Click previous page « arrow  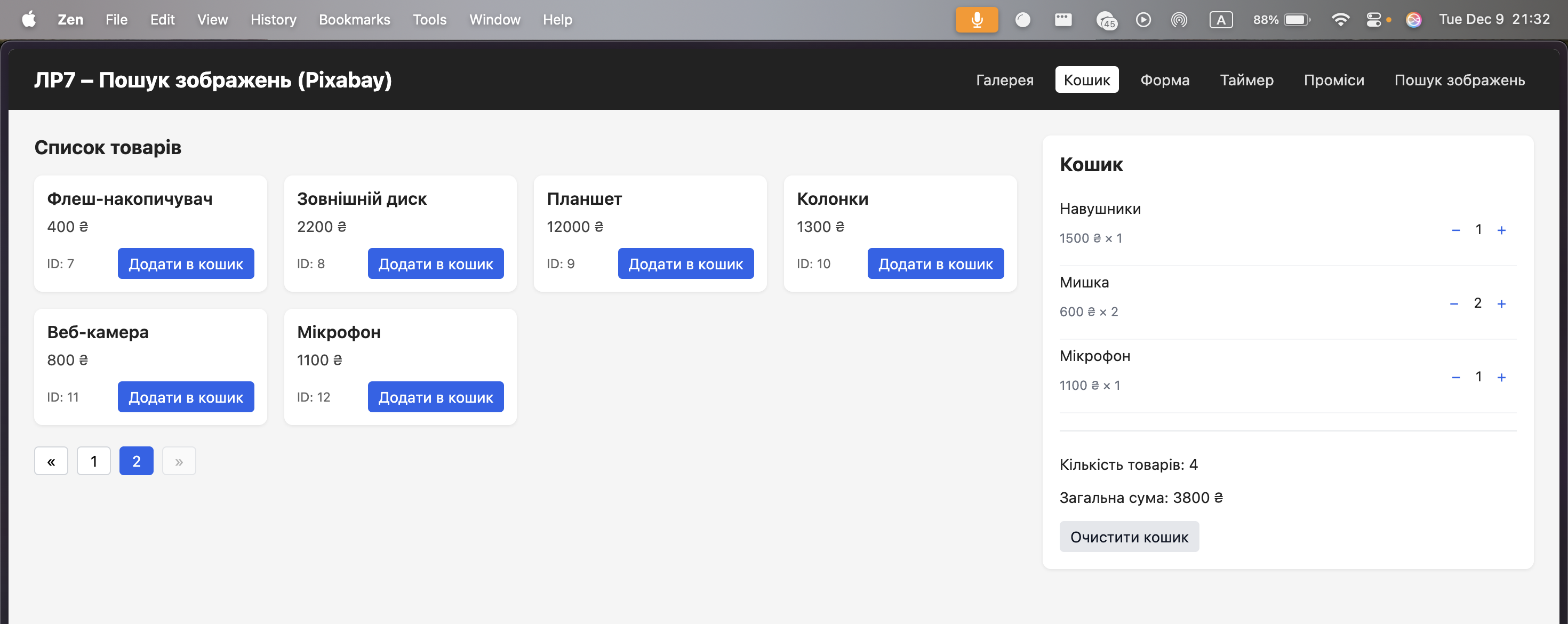51,461
